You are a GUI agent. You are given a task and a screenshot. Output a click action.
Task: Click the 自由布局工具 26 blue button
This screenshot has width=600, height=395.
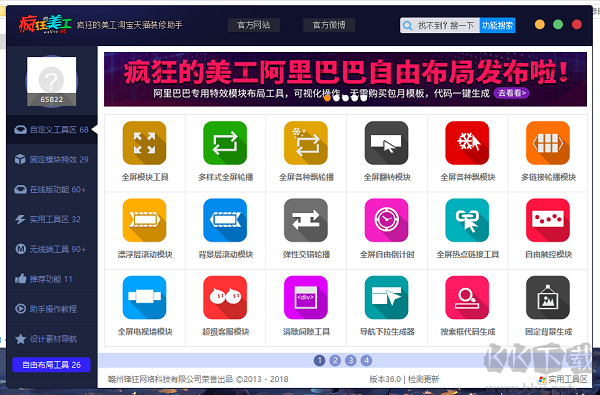click(x=51, y=365)
